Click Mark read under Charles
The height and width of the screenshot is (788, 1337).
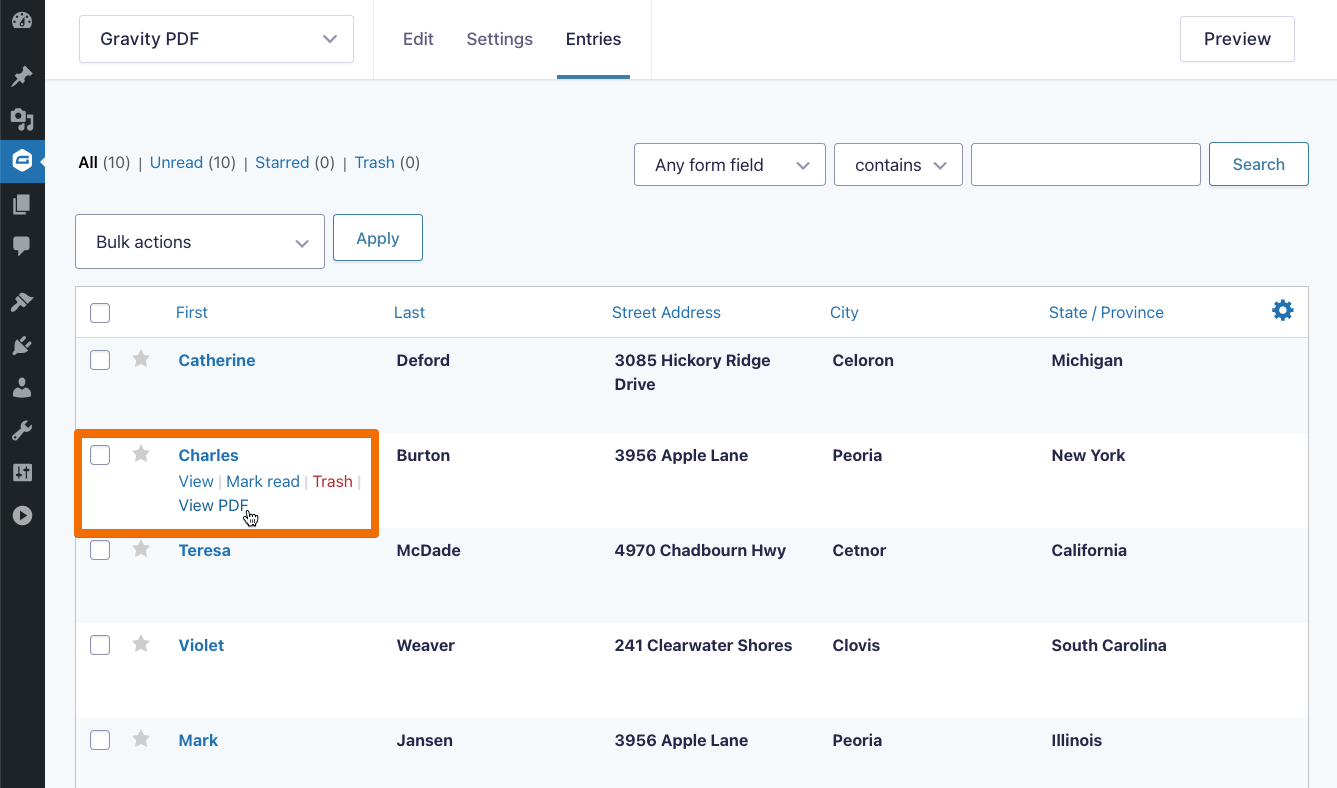263,481
